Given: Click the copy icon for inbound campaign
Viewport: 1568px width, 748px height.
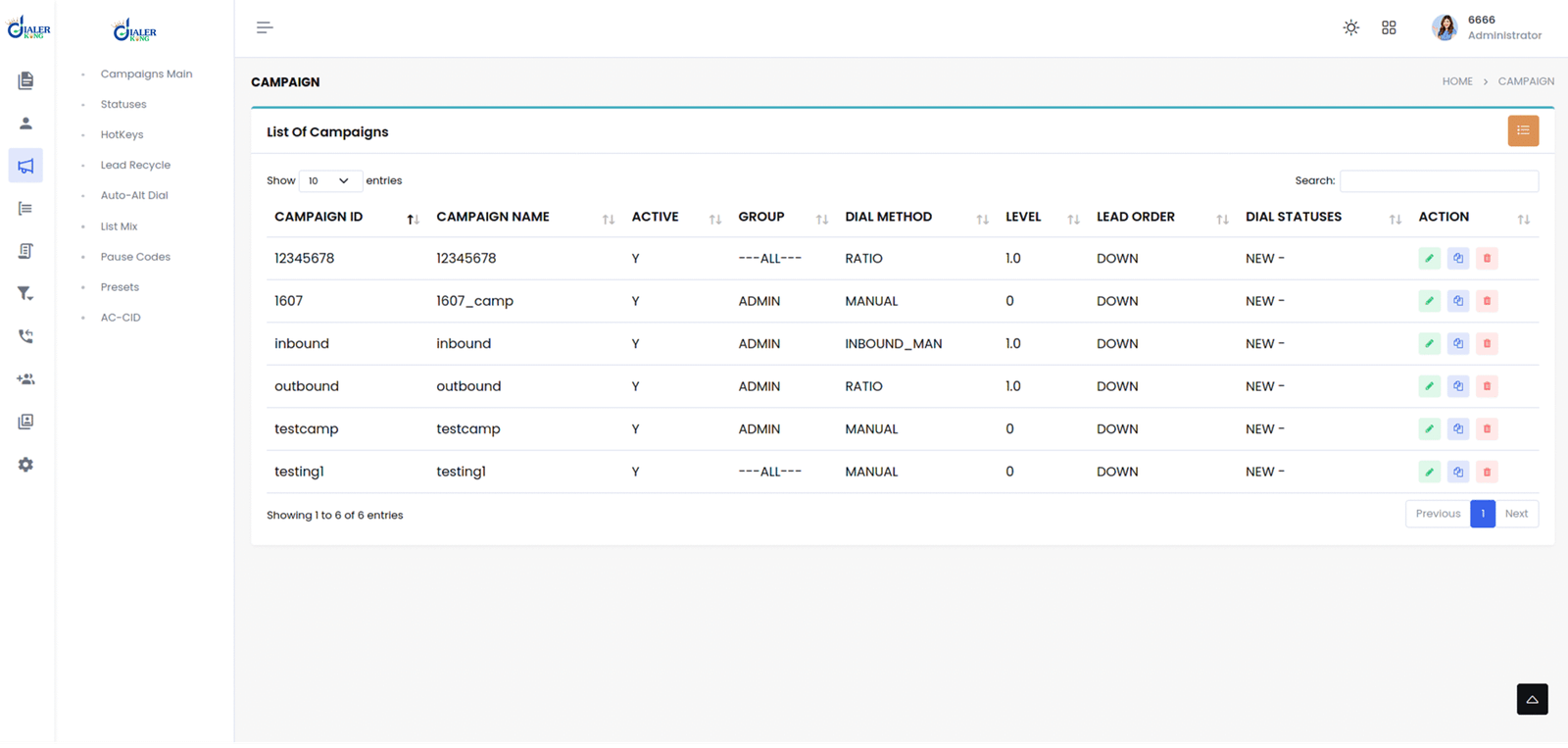Looking at the screenshot, I should (x=1458, y=344).
